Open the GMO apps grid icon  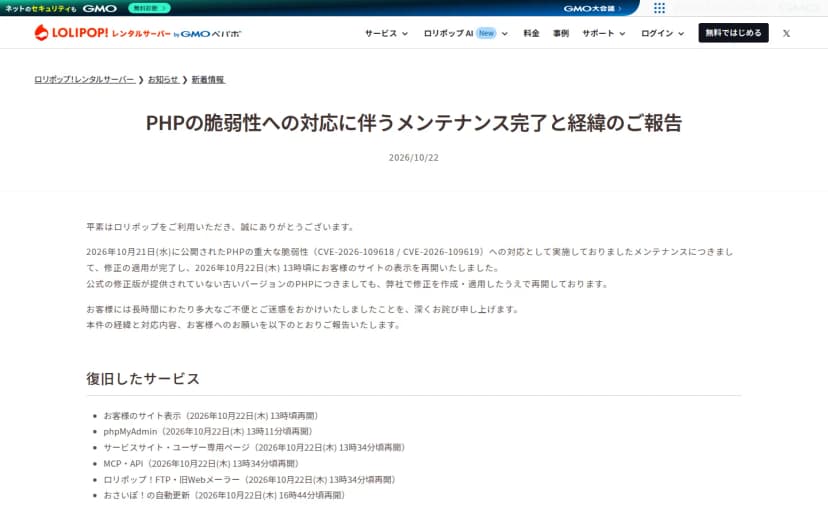point(659,8)
